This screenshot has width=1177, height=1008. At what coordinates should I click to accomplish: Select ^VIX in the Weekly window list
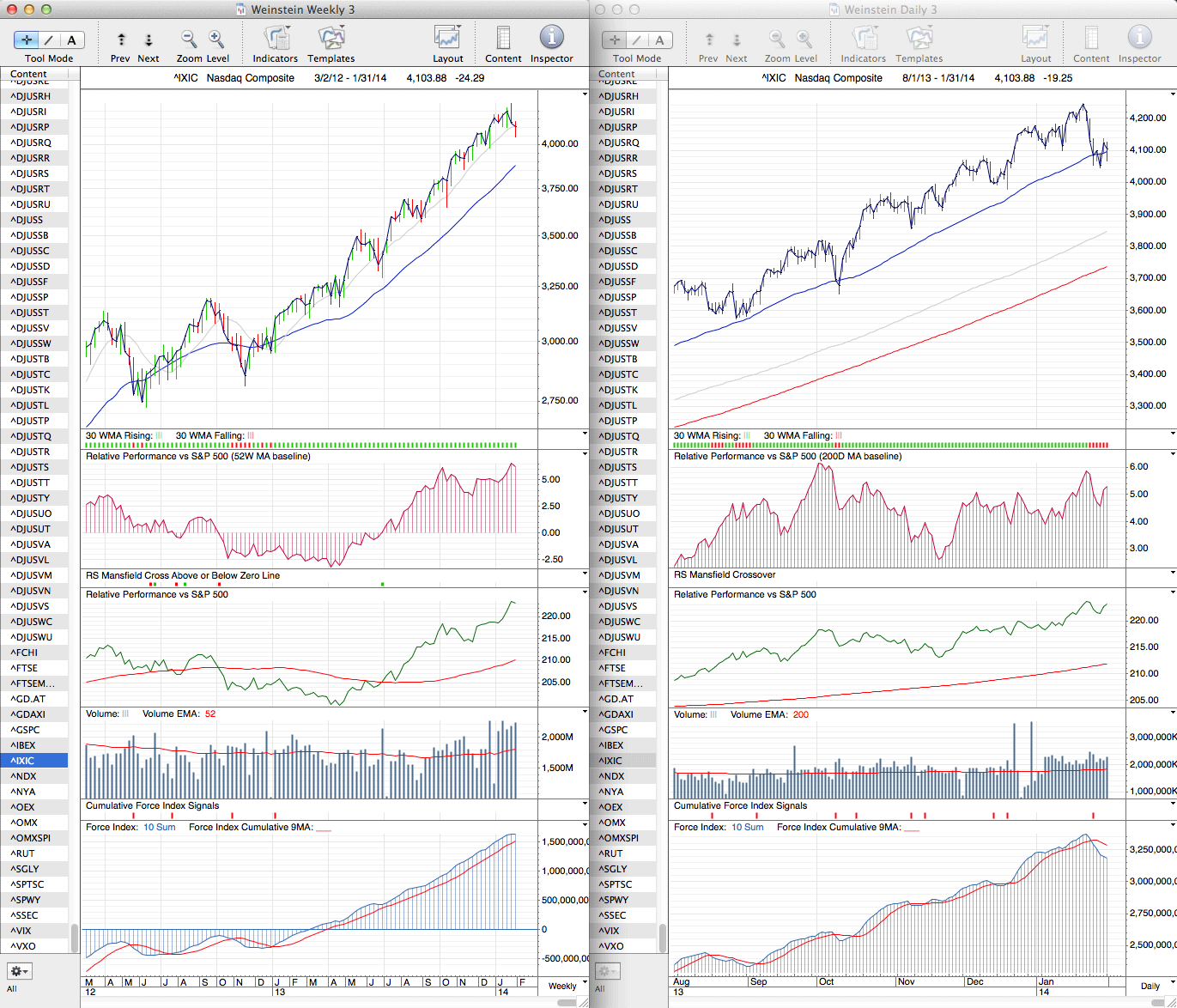click(34, 931)
